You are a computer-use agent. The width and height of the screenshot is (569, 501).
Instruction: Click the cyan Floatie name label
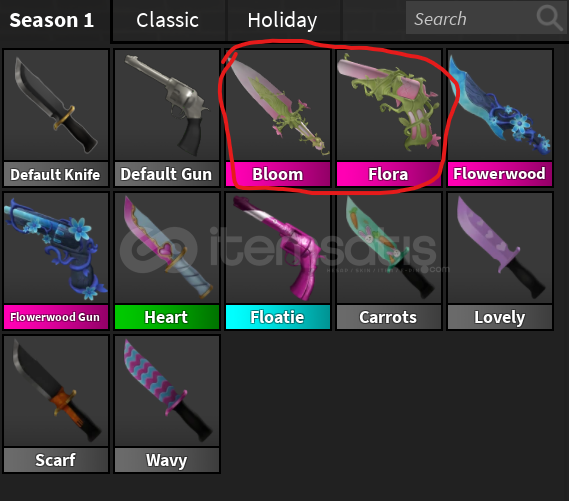(278, 317)
